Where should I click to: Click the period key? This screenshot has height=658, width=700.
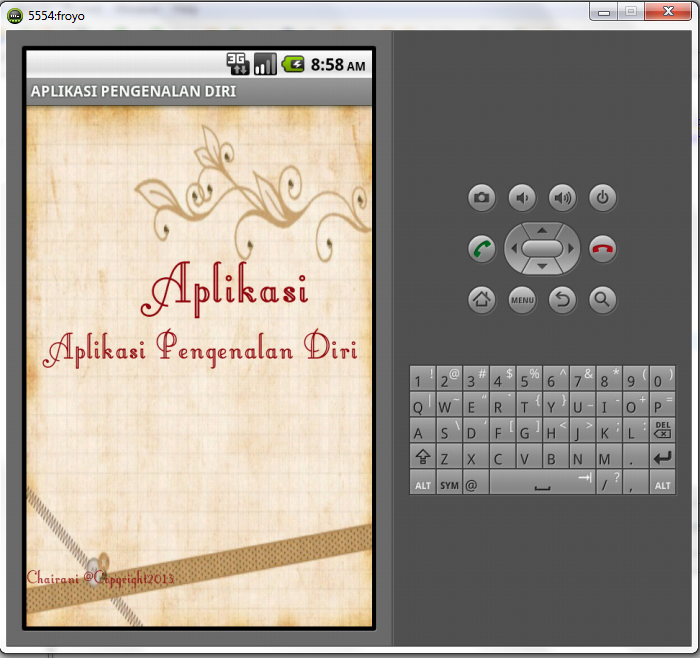(636, 457)
